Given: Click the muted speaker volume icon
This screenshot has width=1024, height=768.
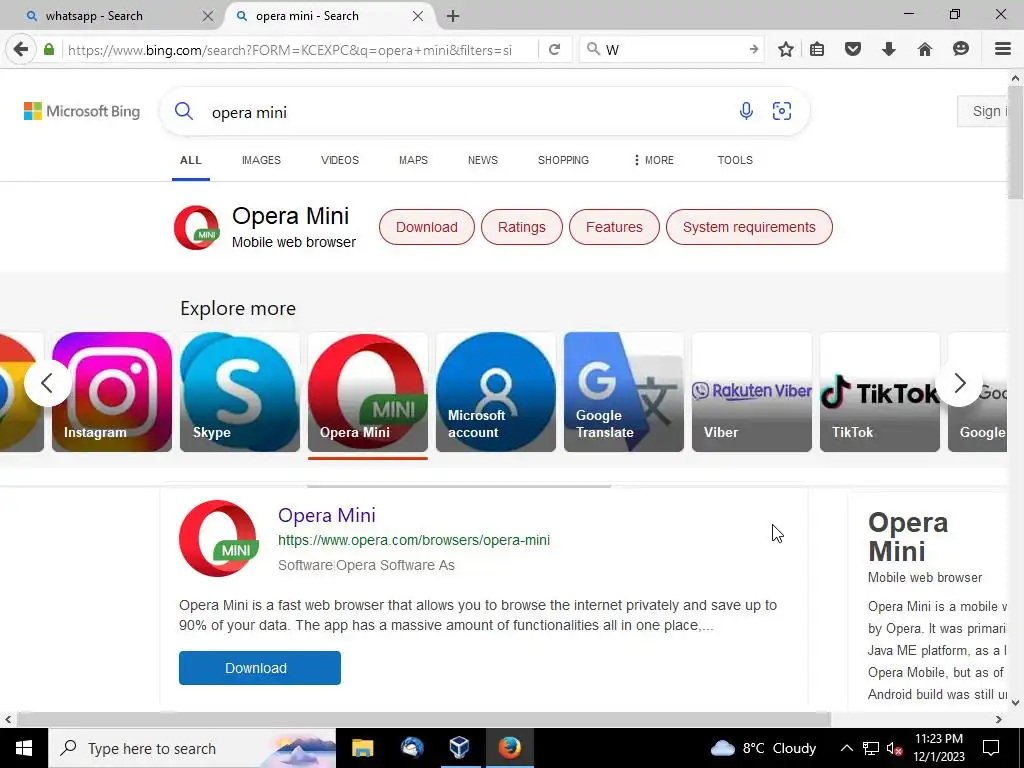Looking at the screenshot, I should coord(895,748).
